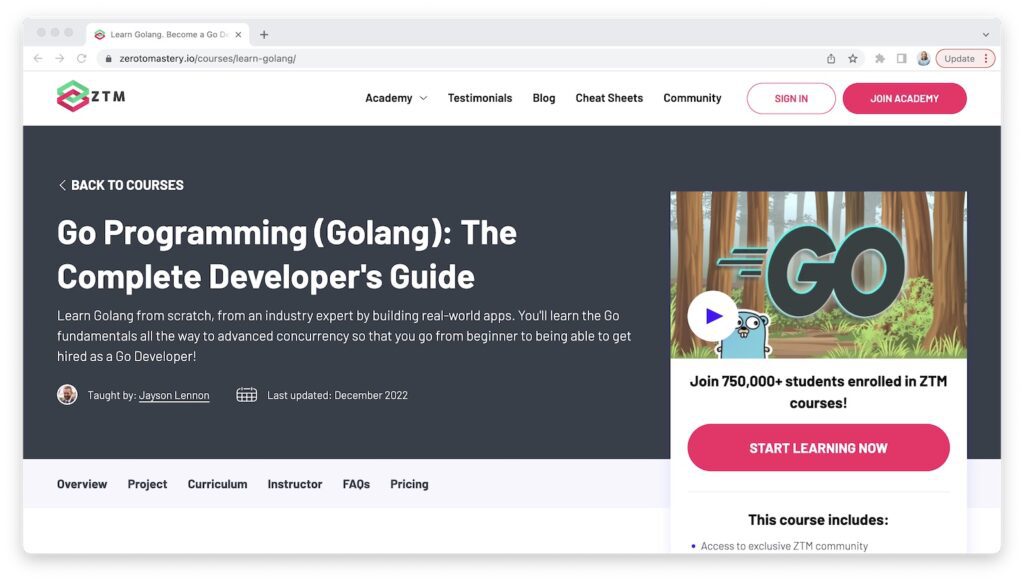This screenshot has width=1024, height=582.
Task: Click the calendar icon beside Last updated
Action: [246, 395]
